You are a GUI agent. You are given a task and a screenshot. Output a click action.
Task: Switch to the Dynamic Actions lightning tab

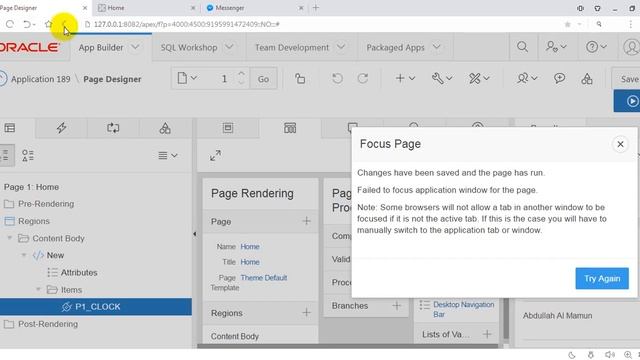pyautogui.click(x=61, y=128)
